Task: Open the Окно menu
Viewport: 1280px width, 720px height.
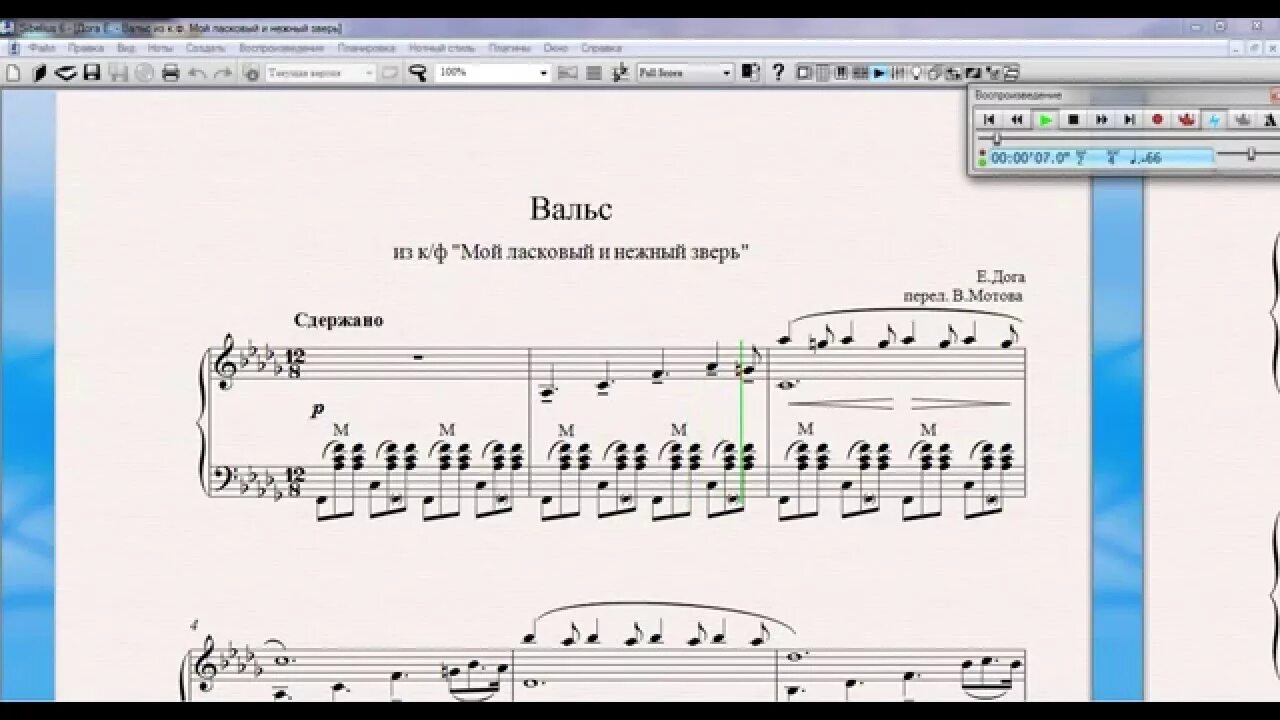Action: pos(555,47)
